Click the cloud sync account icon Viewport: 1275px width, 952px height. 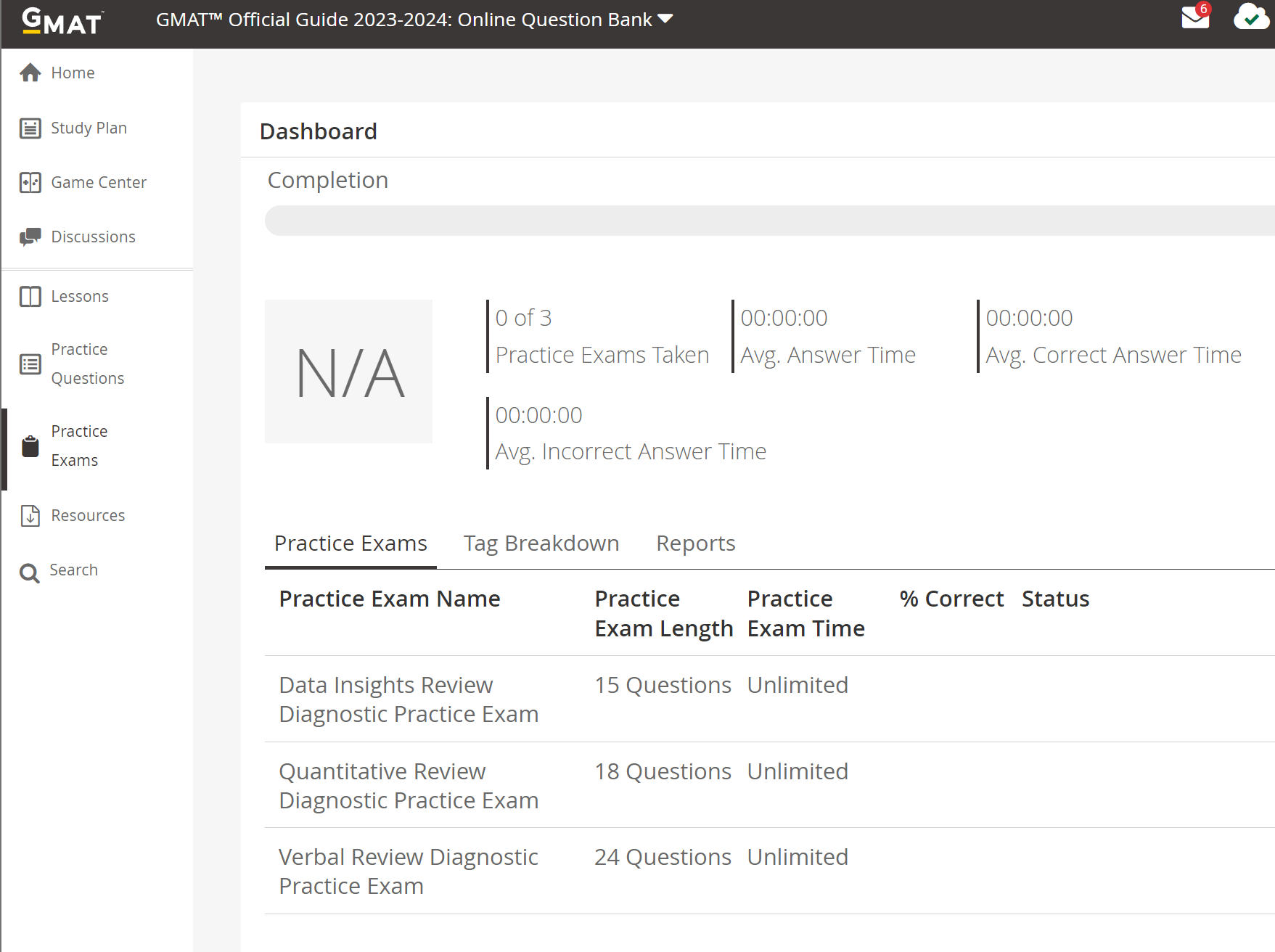click(1251, 17)
